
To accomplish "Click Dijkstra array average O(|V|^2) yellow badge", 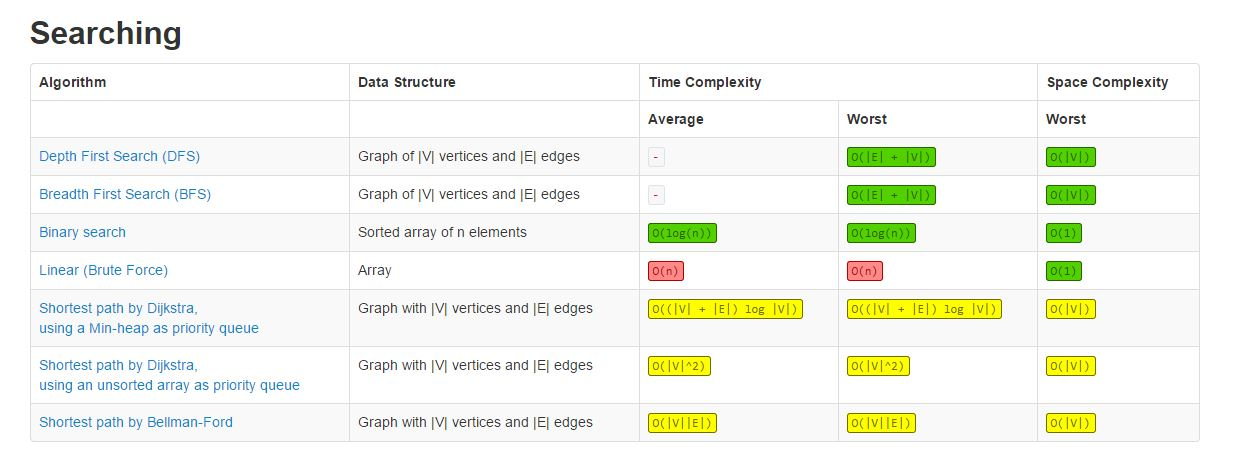I will pyautogui.click(x=679, y=366).
